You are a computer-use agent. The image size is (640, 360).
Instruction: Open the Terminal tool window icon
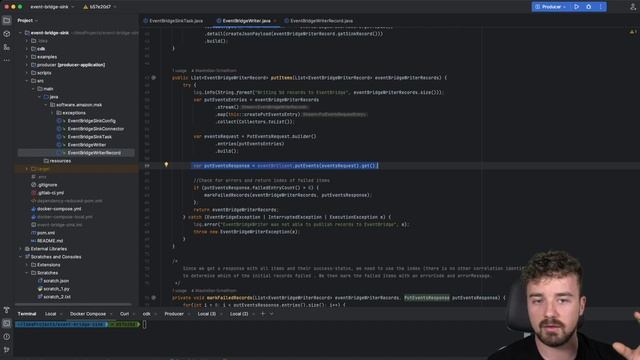point(7,324)
